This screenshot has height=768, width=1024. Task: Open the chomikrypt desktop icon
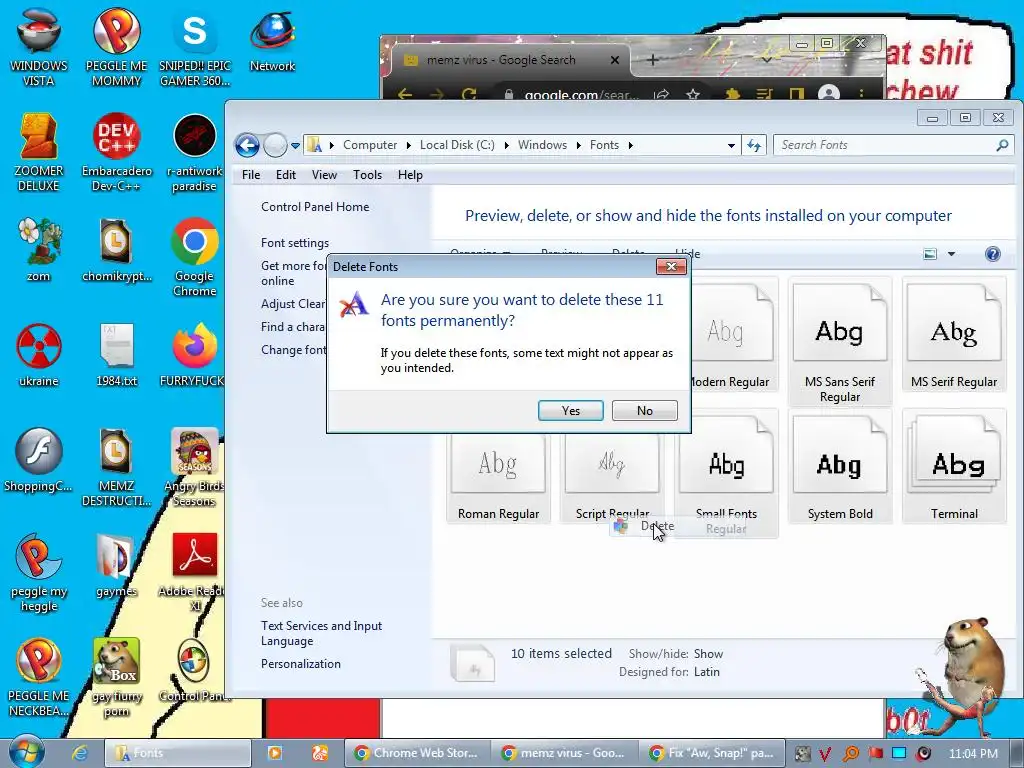116,250
